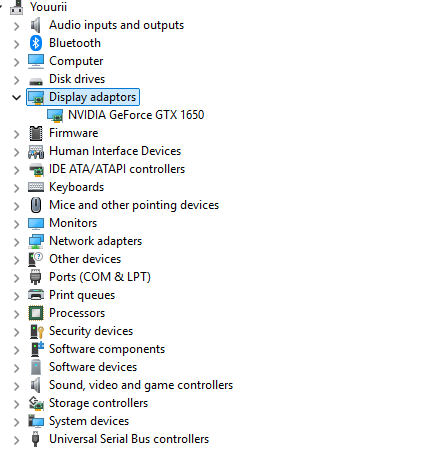Screen dimensions: 440x450
Task: Select the Ports (COM & LPT) label
Action: pos(100,277)
